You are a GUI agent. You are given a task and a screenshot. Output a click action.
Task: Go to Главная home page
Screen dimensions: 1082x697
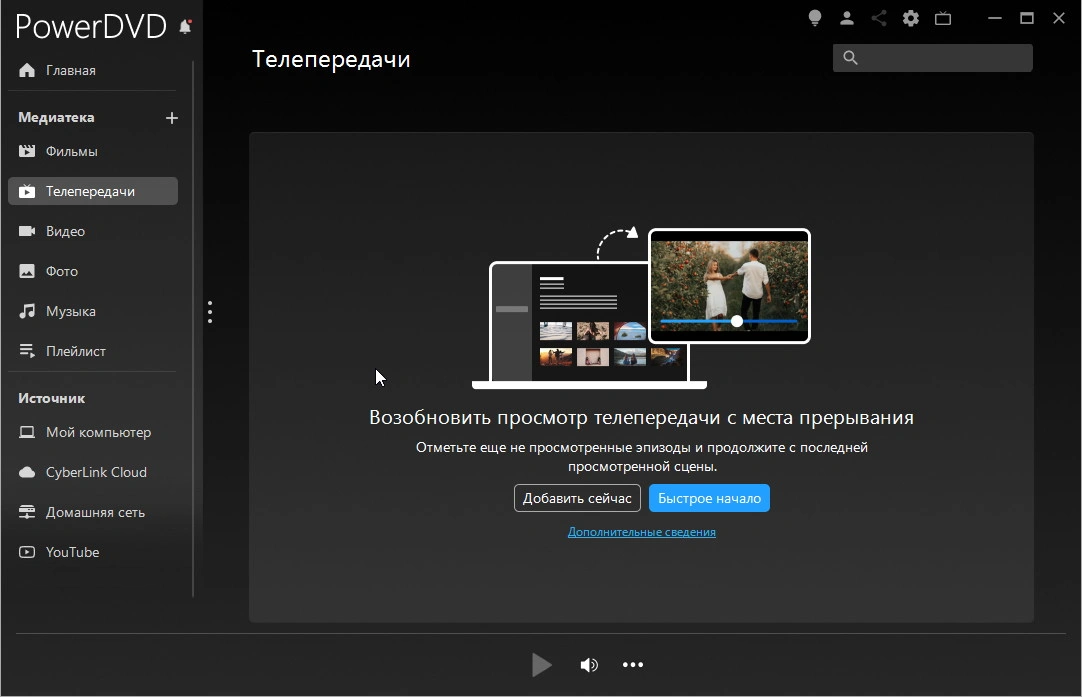coord(70,70)
